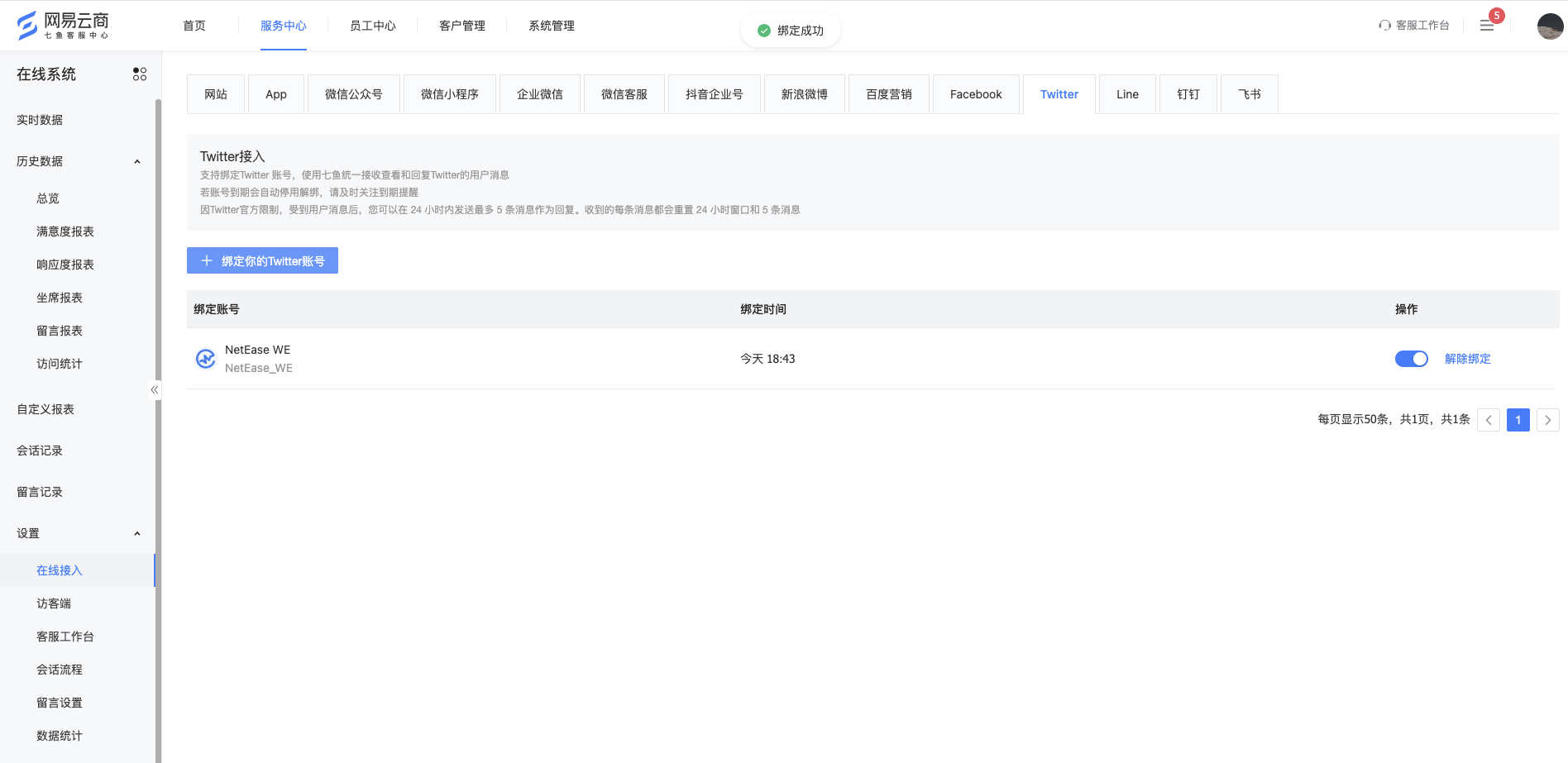Image resolution: width=1568 pixels, height=763 pixels.
Task: Click the NetEase WE account avatar icon
Action: pos(205,359)
